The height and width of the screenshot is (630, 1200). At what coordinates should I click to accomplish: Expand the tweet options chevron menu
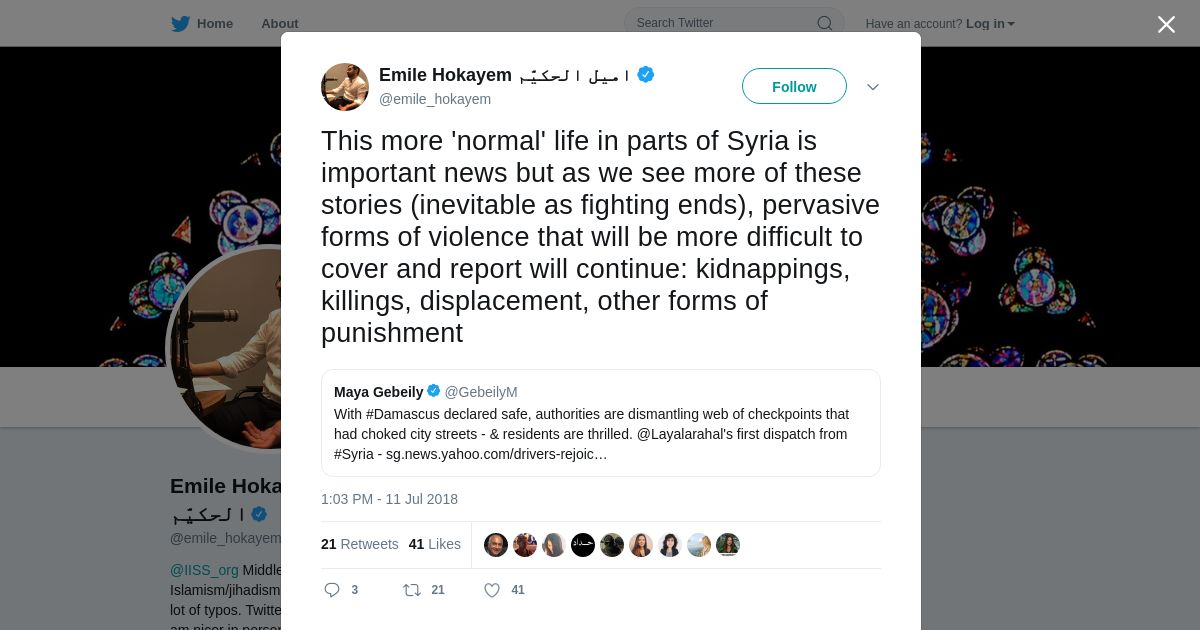click(873, 87)
